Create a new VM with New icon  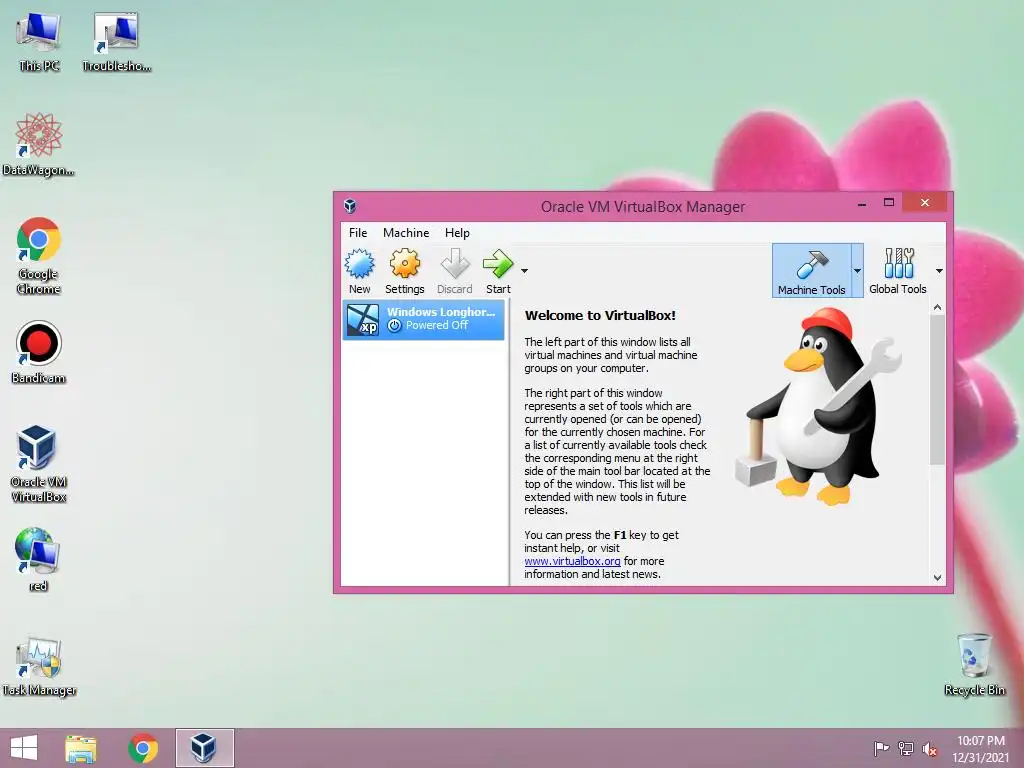359,271
